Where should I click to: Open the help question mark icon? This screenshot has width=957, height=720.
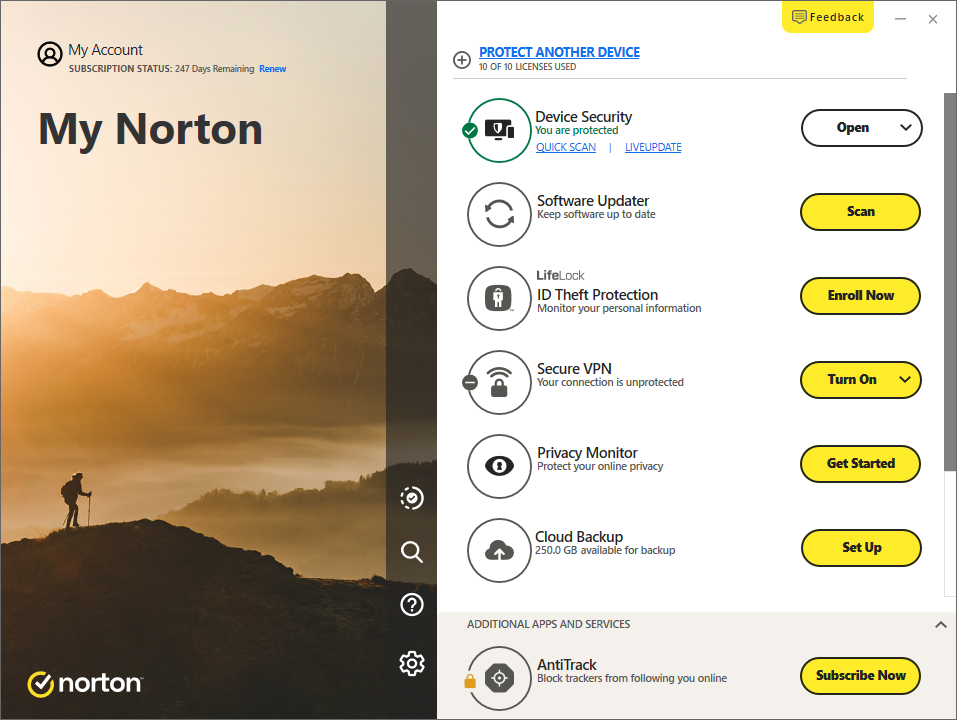(x=411, y=604)
